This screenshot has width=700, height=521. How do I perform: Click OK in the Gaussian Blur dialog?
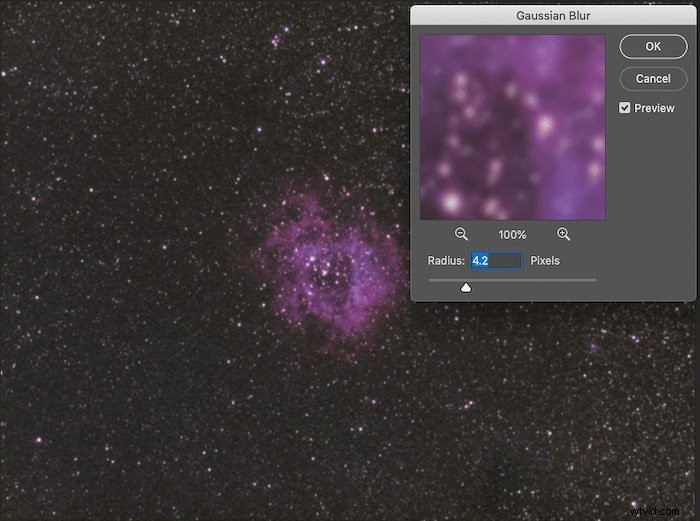pos(653,46)
